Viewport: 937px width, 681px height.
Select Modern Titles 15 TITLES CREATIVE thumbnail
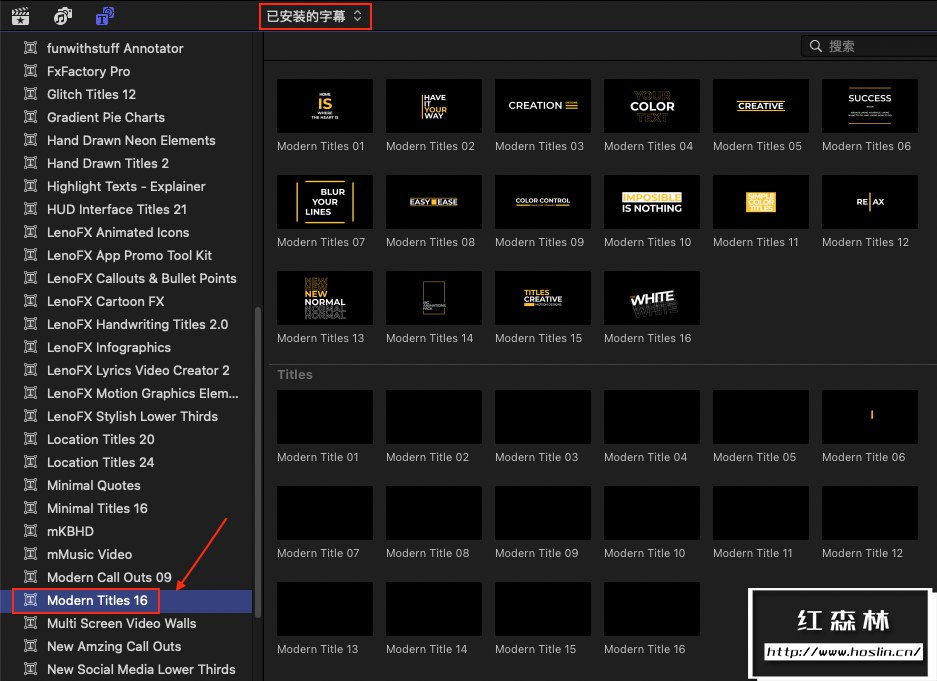(x=543, y=298)
